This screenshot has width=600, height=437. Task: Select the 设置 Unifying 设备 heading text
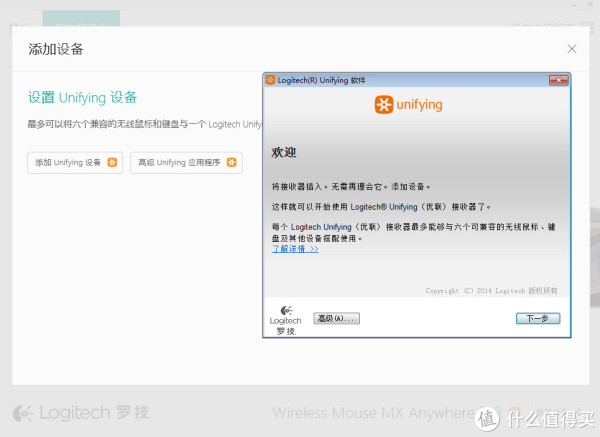click(82, 98)
